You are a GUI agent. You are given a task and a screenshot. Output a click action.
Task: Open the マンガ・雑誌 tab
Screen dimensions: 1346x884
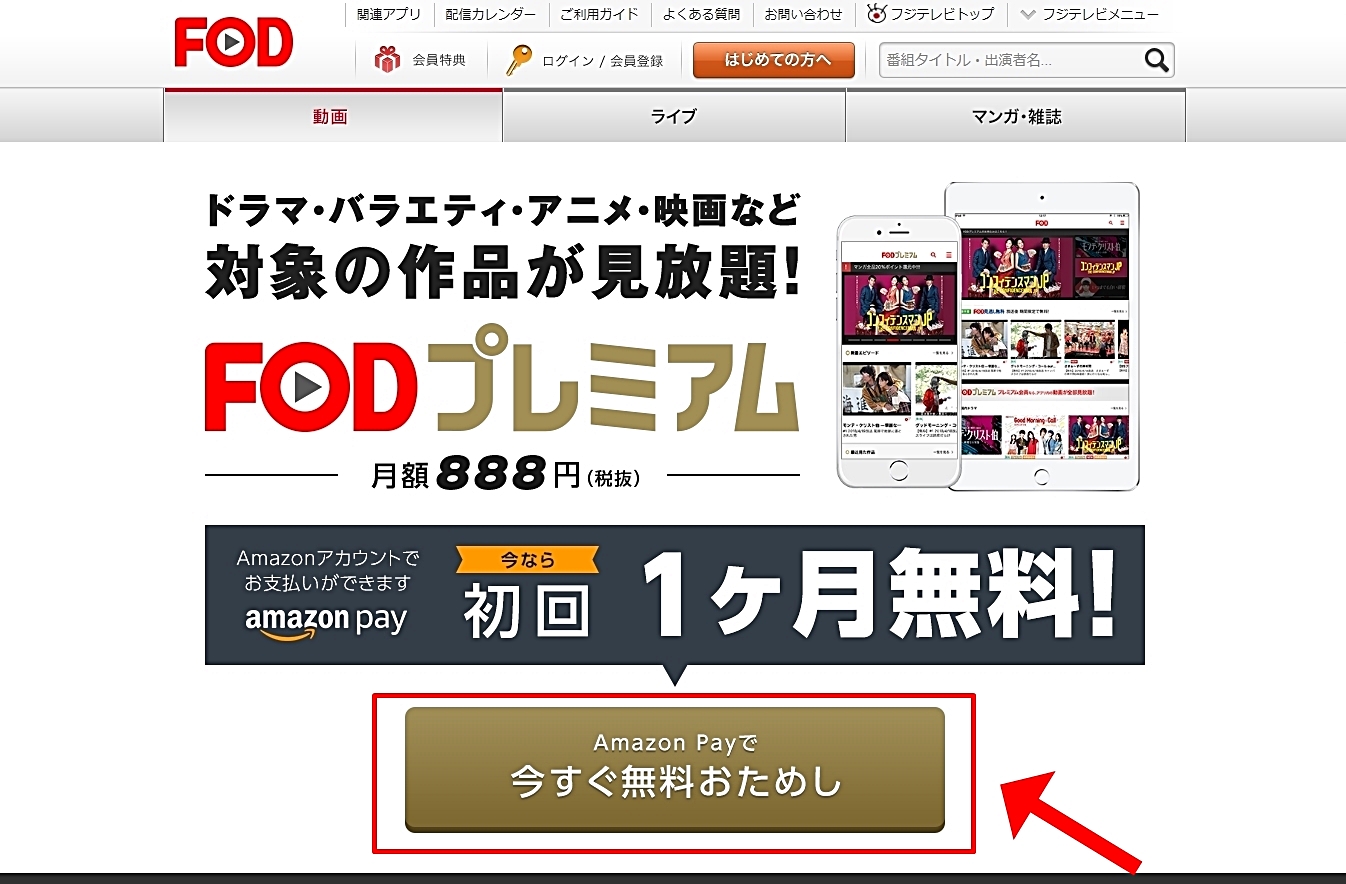click(x=1016, y=116)
